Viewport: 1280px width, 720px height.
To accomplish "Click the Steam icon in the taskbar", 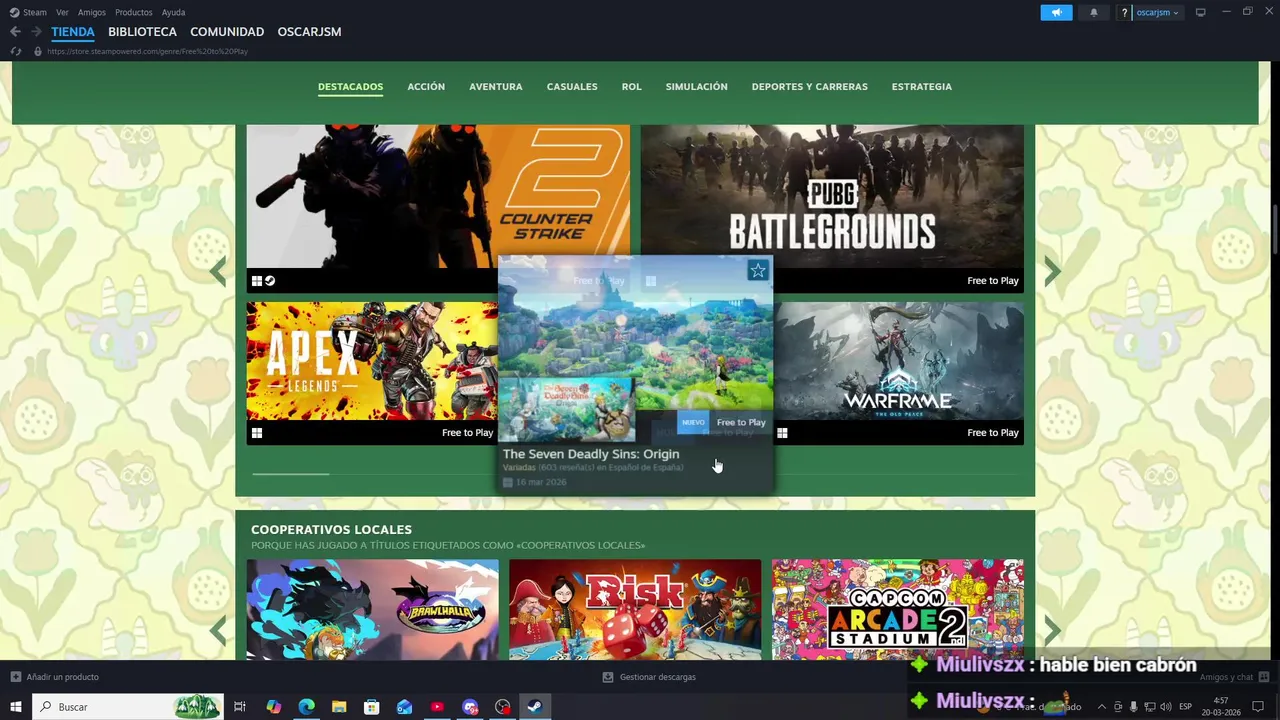I will (535, 707).
